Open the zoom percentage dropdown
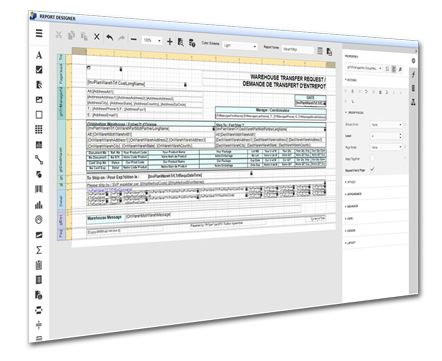Screen dimensions: 442x361 152,40
